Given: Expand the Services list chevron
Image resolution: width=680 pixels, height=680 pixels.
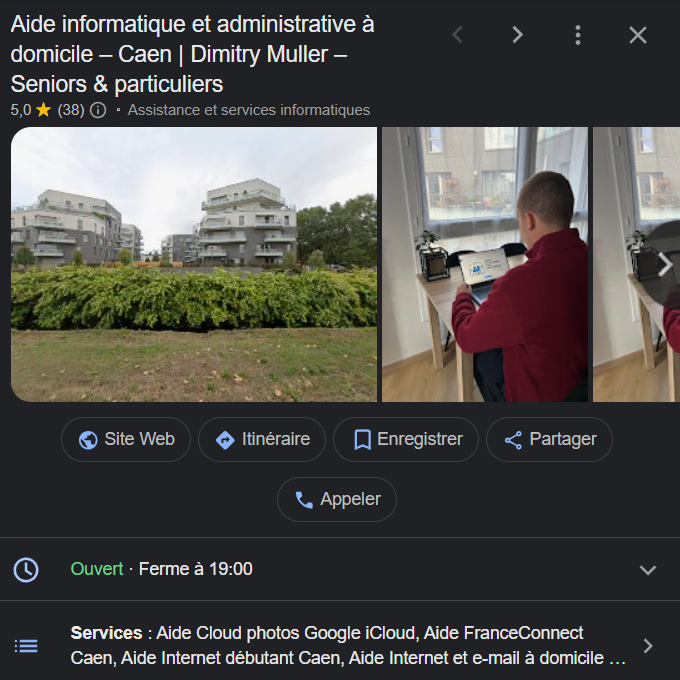Looking at the screenshot, I should click(x=648, y=646).
